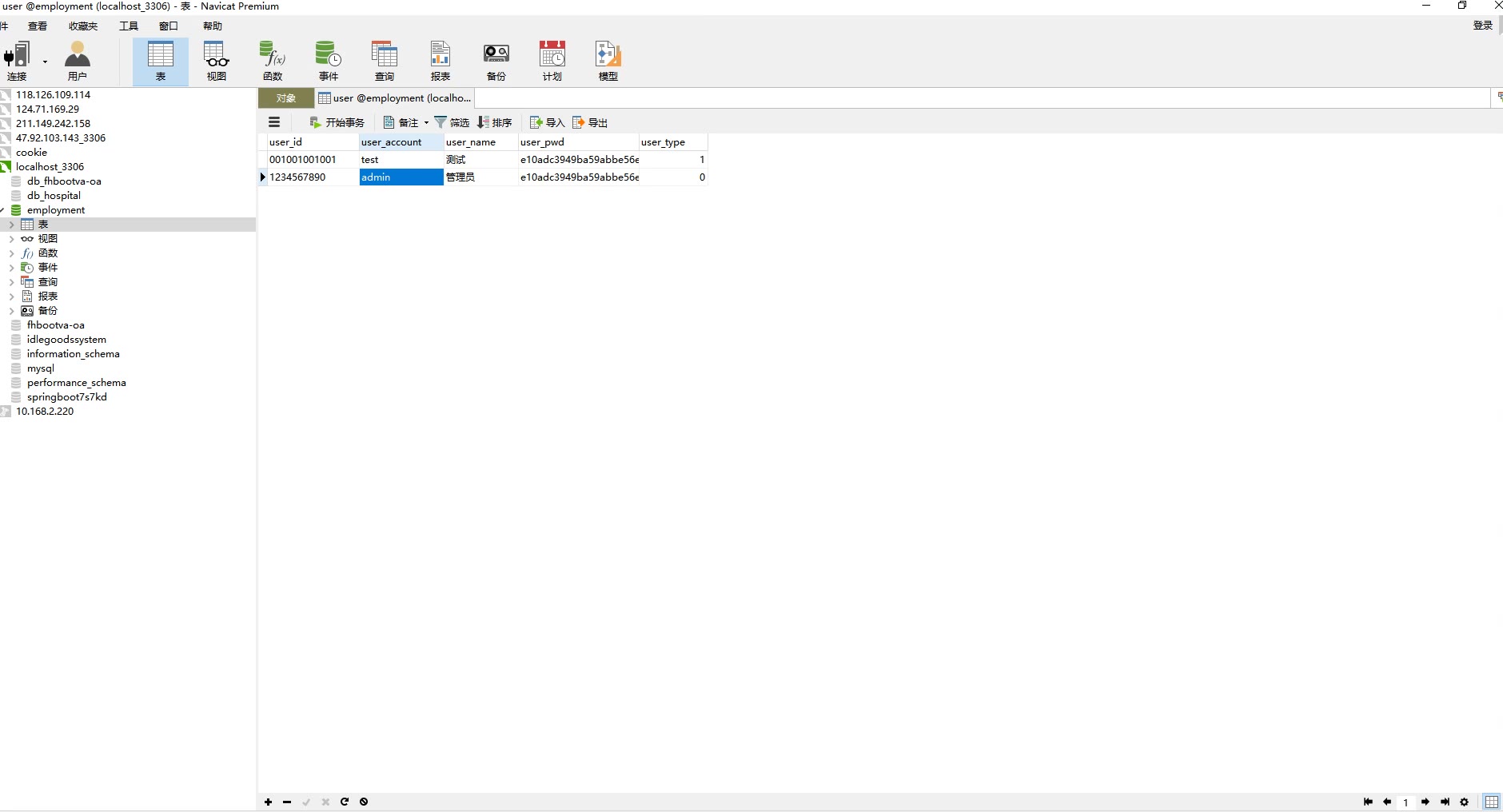This screenshot has width=1503, height=812.
Task: Click 导入 (Import) button
Action: 547,122
